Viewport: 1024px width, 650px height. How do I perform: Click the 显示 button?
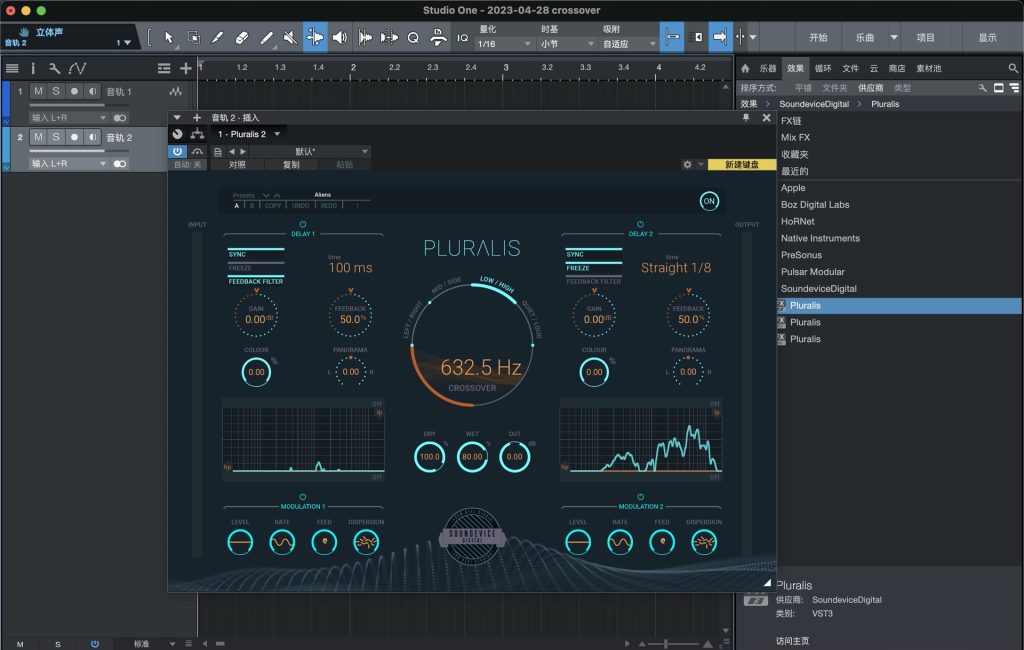(987, 37)
